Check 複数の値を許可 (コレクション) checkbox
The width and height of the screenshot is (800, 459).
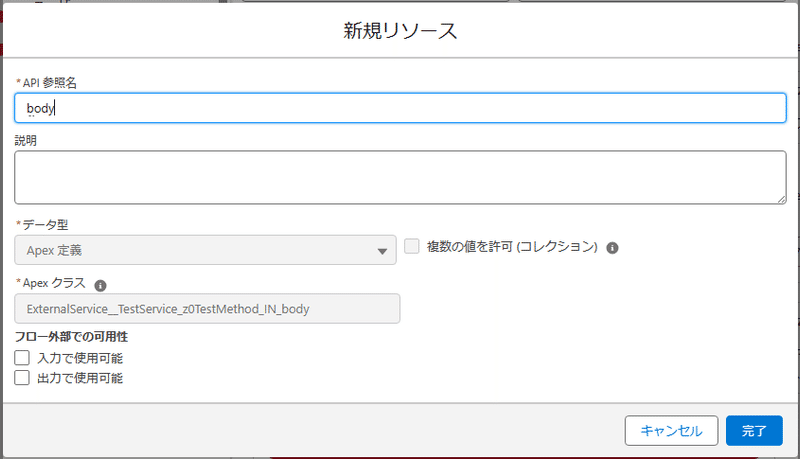pos(412,247)
